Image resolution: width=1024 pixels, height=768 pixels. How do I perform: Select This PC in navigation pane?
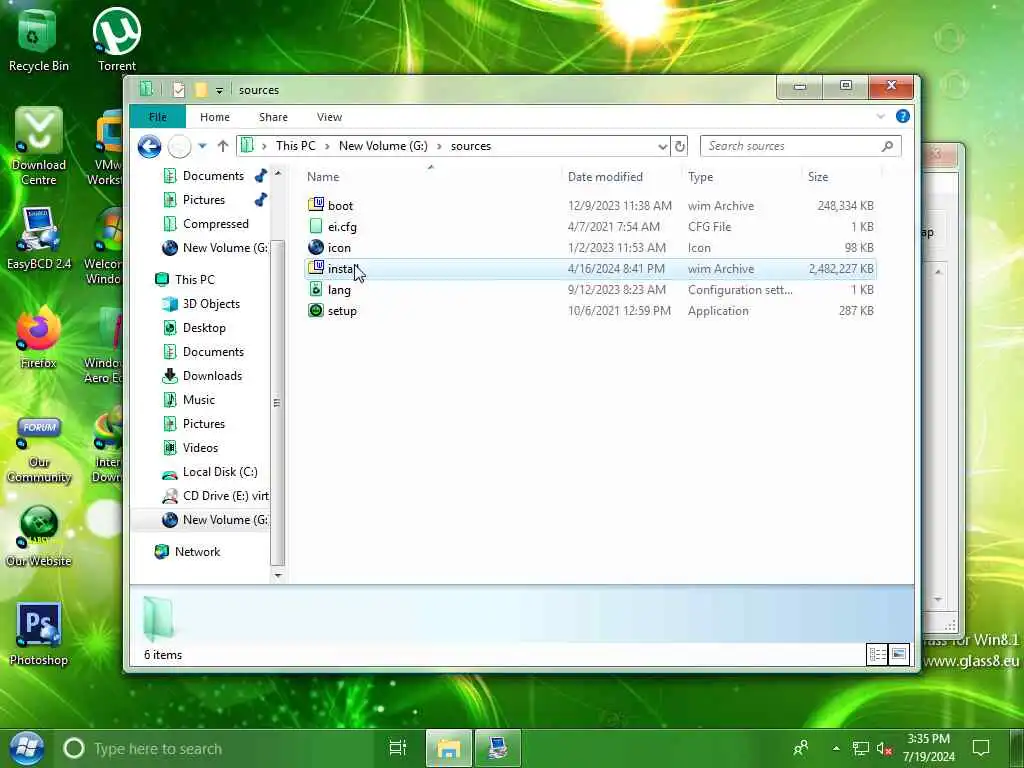(x=195, y=280)
